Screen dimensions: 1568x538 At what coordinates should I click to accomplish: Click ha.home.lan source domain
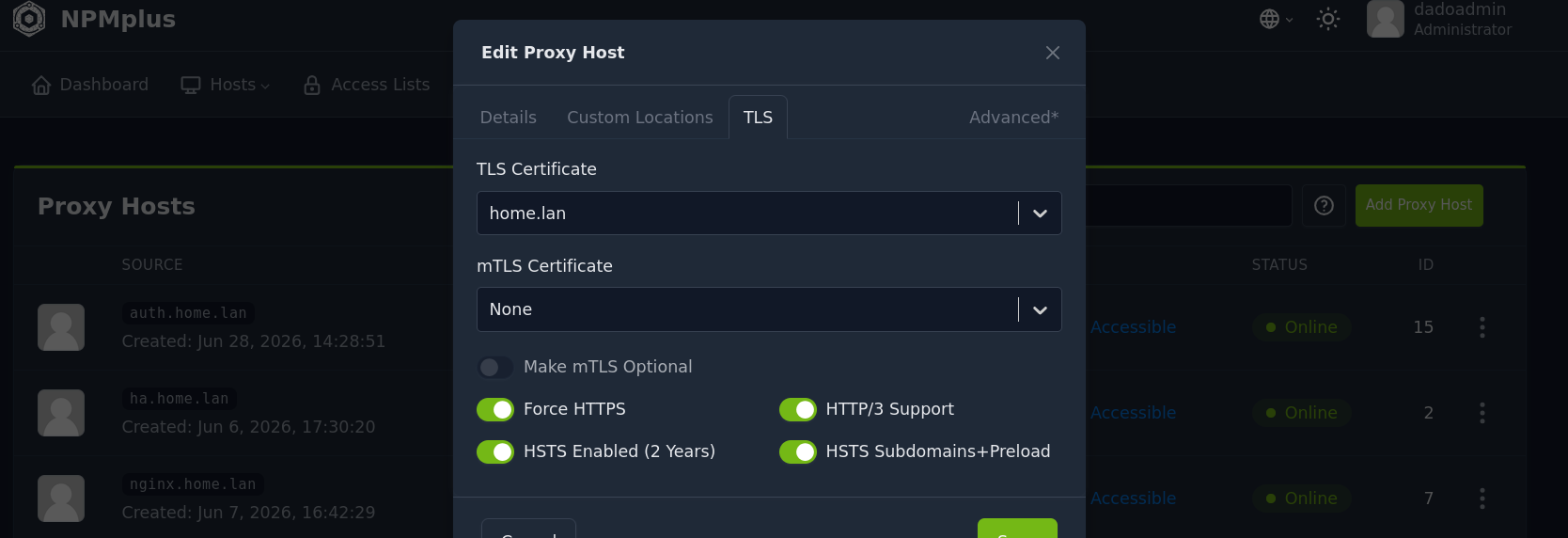point(180,399)
